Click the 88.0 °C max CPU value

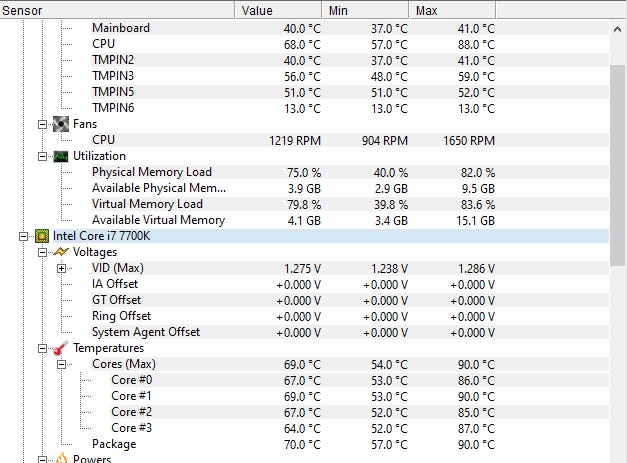pos(476,45)
